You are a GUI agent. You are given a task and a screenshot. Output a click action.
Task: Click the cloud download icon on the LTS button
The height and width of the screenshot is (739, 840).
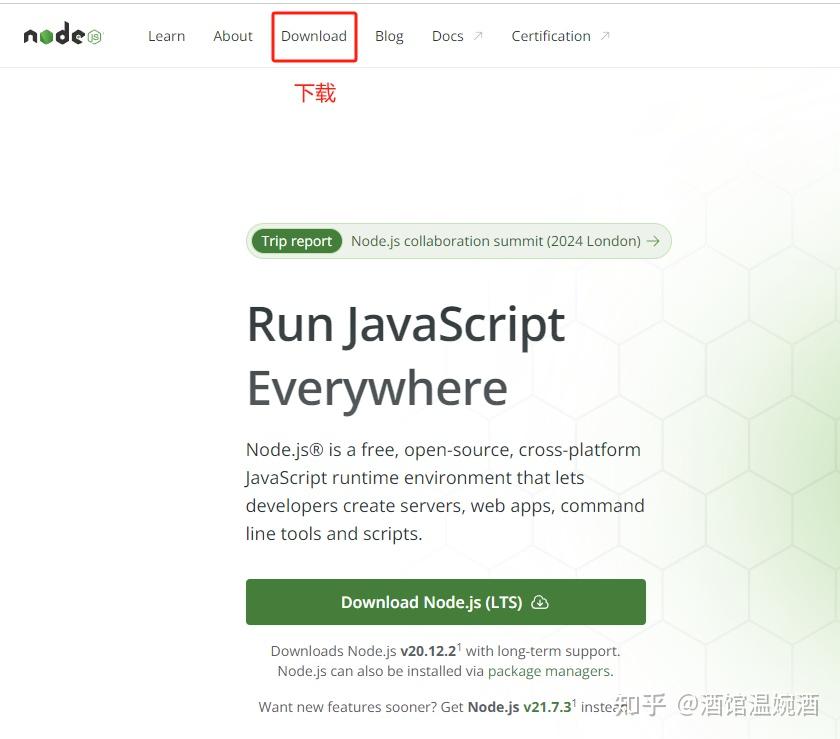[540, 602]
